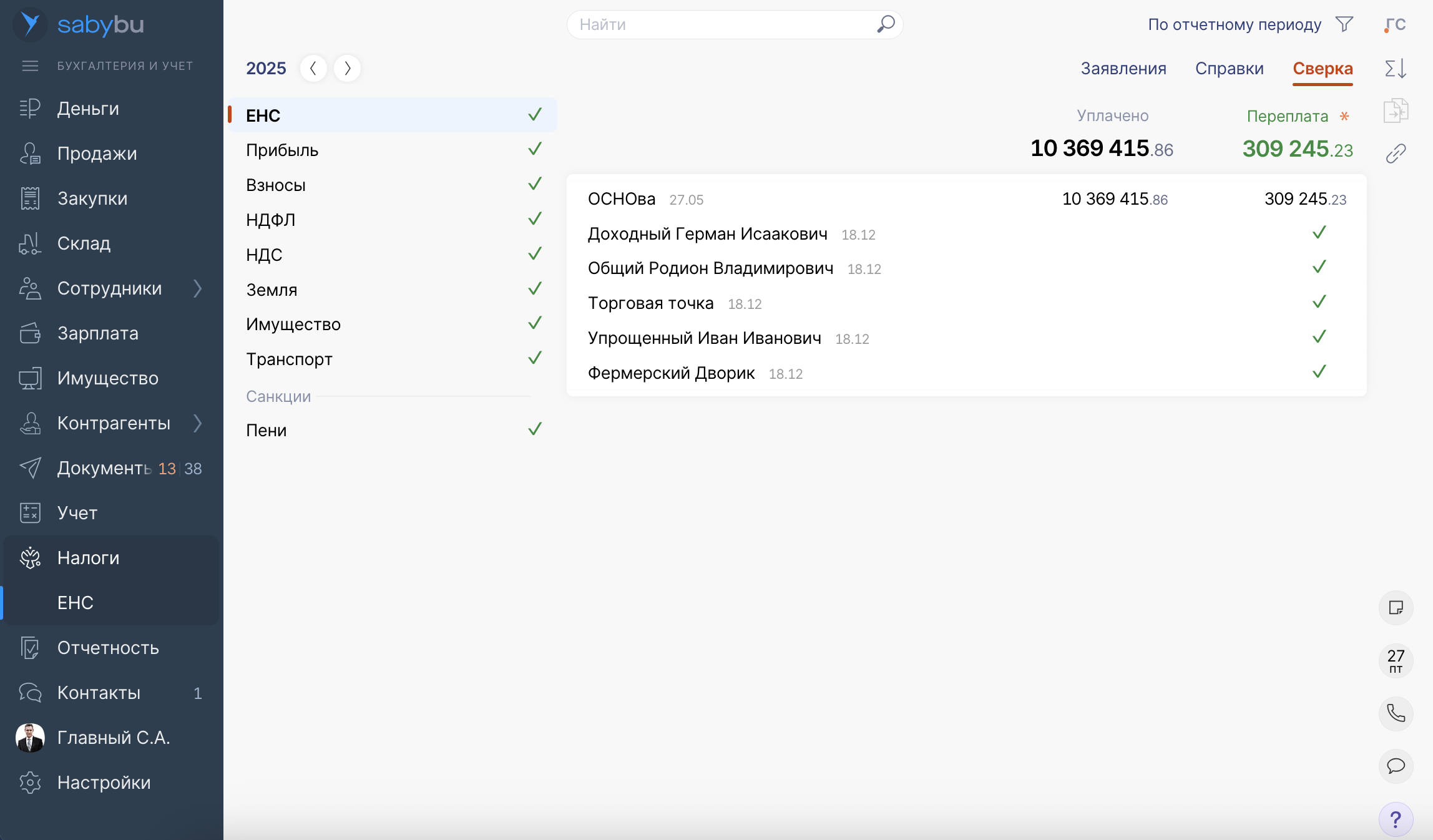1433x840 pixels.
Task: Go to the previous year
Action: pyautogui.click(x=313, y=68)
